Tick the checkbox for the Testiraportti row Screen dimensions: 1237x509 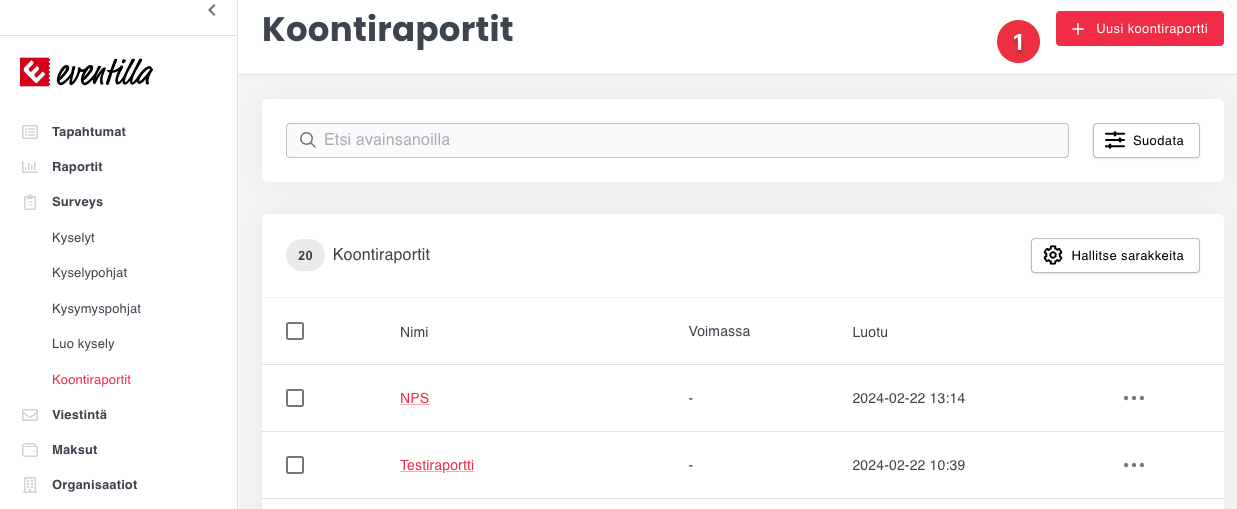tap(295, 465)
